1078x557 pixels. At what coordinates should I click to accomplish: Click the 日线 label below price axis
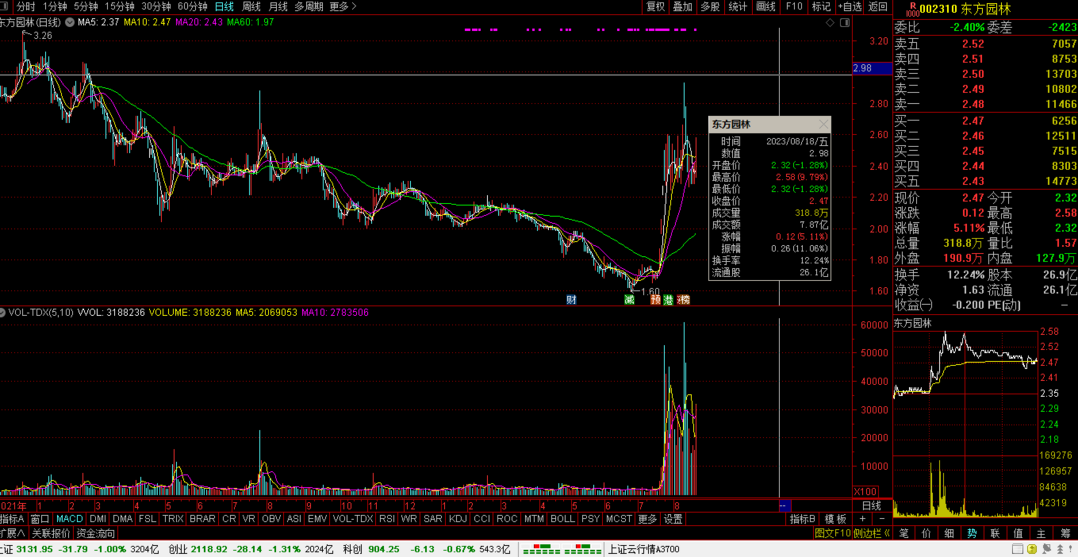(872, 505)
